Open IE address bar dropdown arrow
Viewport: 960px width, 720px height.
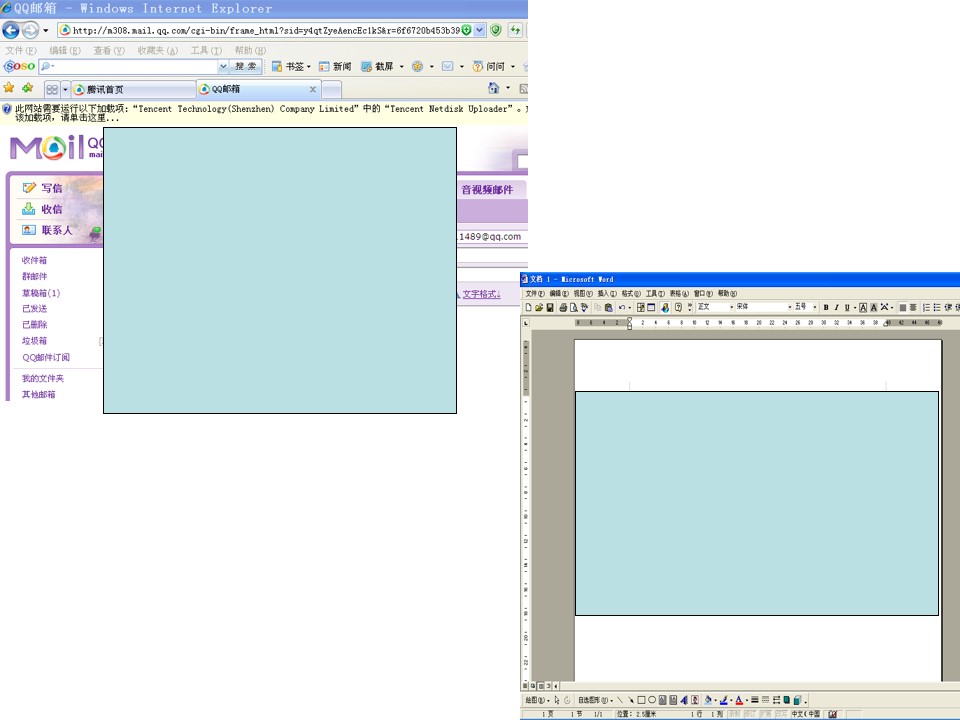479,29
